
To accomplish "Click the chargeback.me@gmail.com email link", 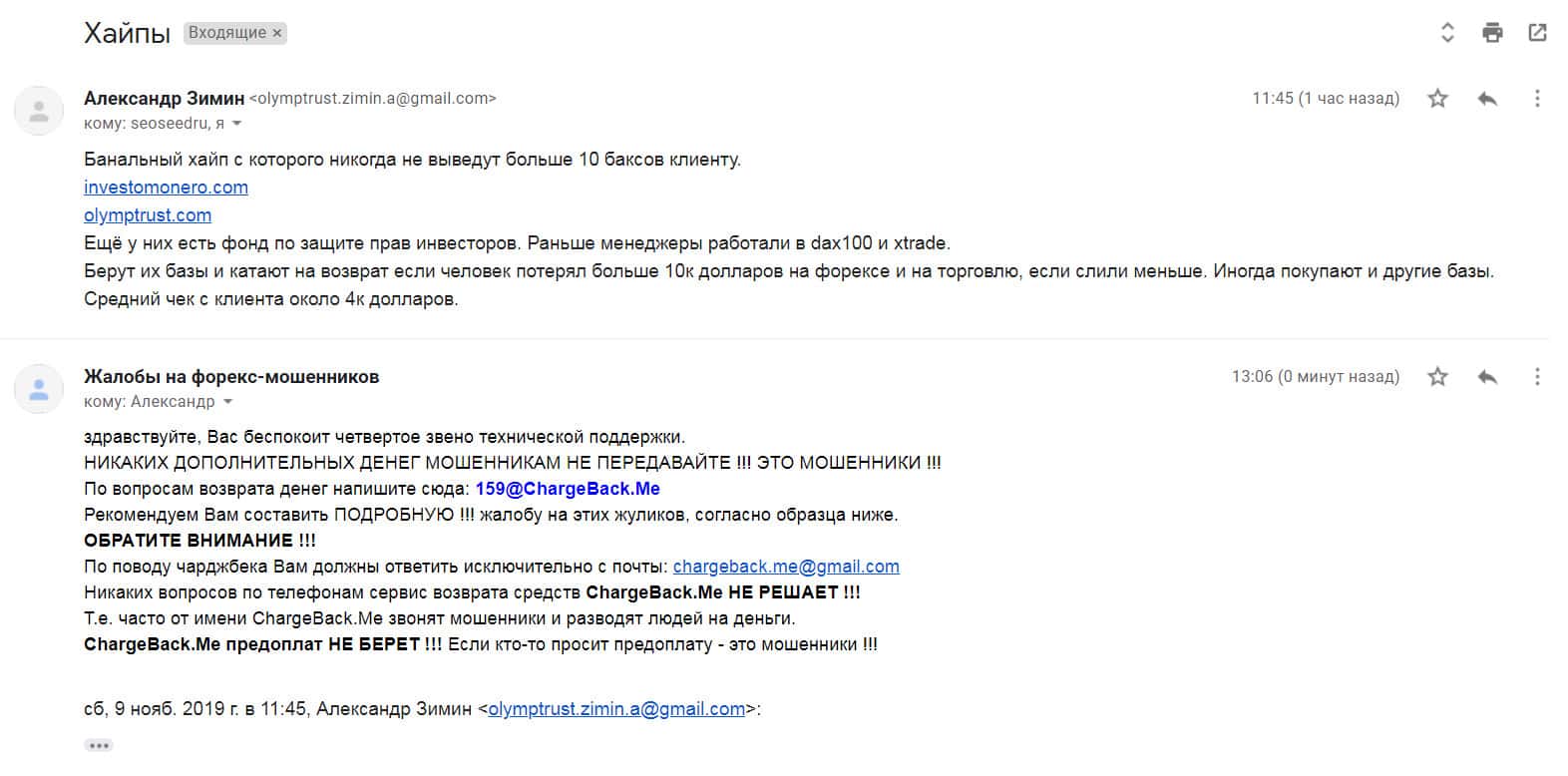I will (x=786, y=566).
